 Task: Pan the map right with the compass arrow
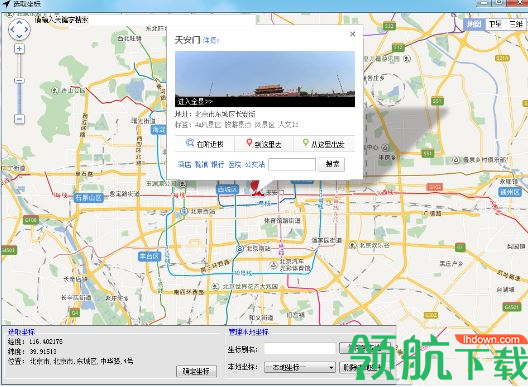point(26,29)
